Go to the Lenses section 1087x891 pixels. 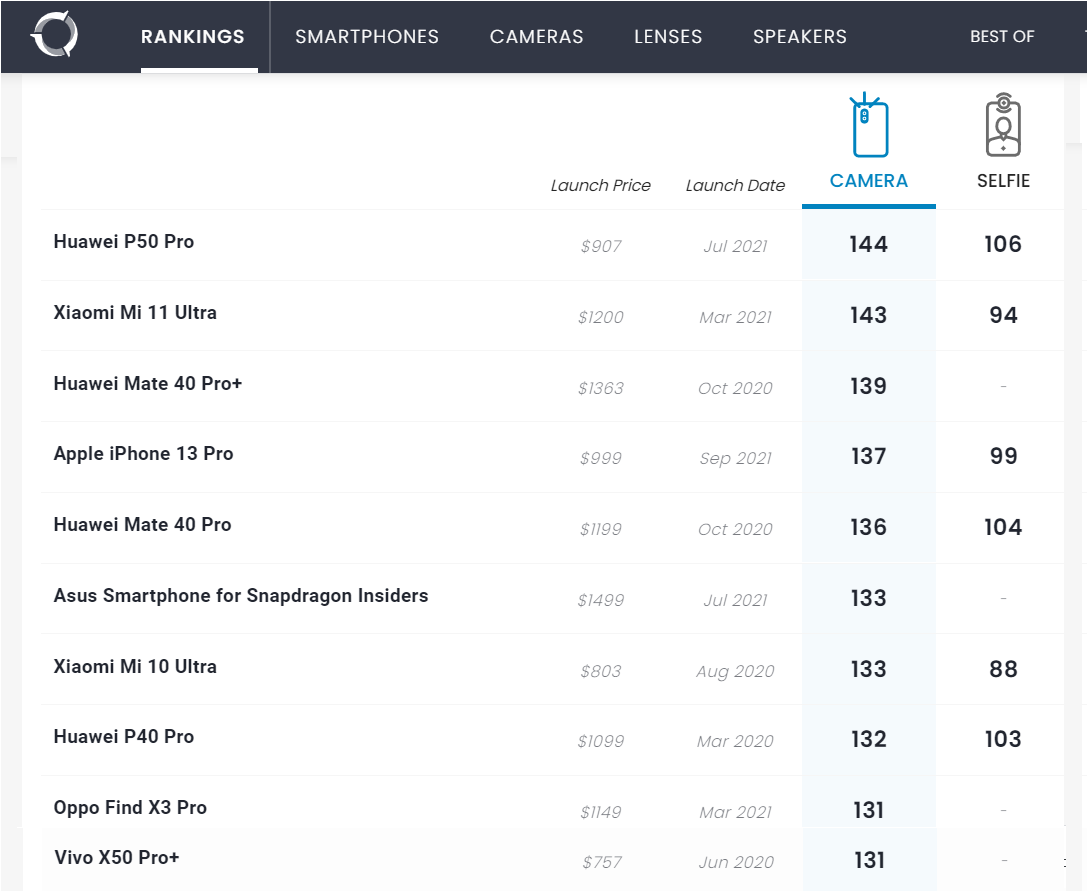click(x=668, y=37)
